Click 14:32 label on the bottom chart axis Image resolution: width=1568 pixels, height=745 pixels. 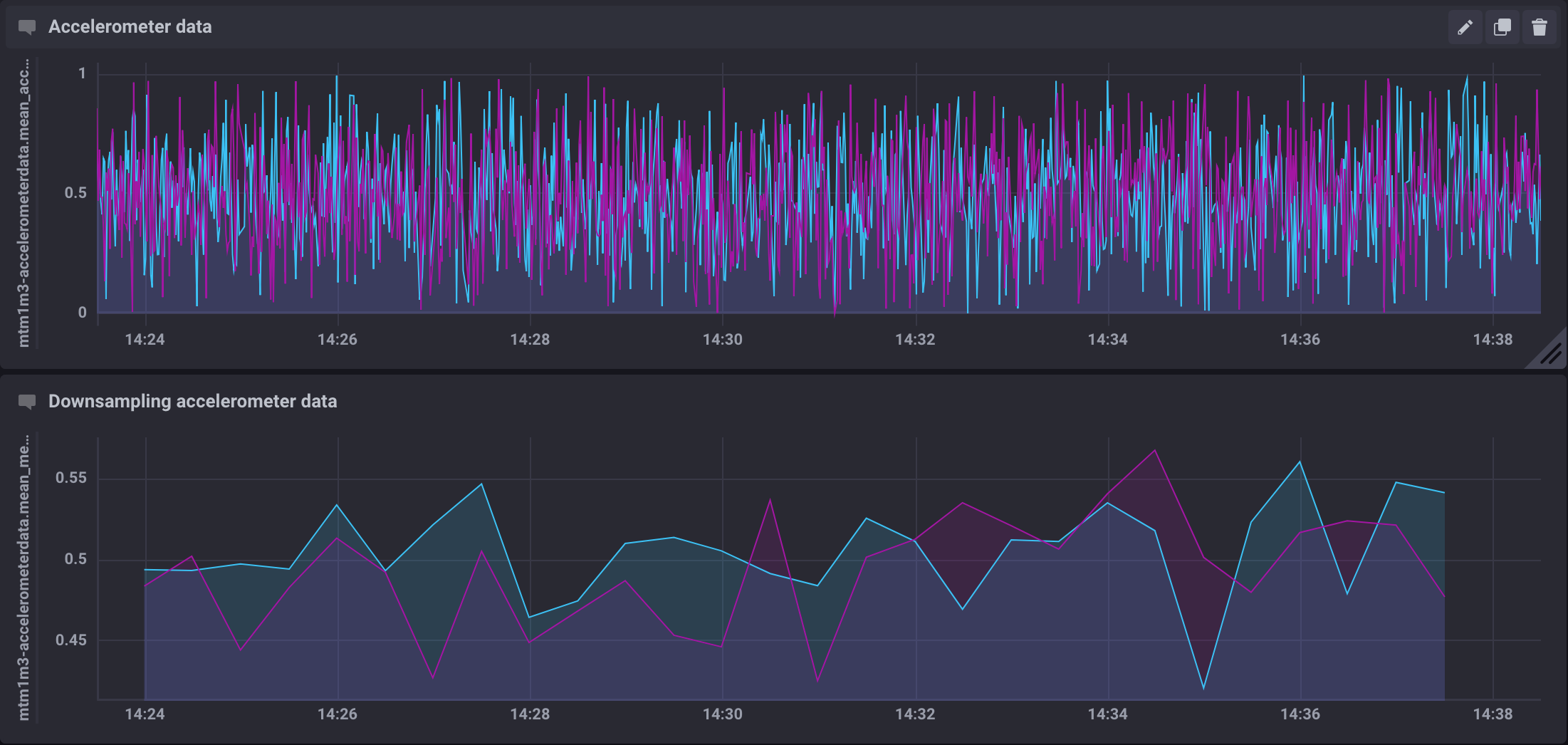(915, 714)
